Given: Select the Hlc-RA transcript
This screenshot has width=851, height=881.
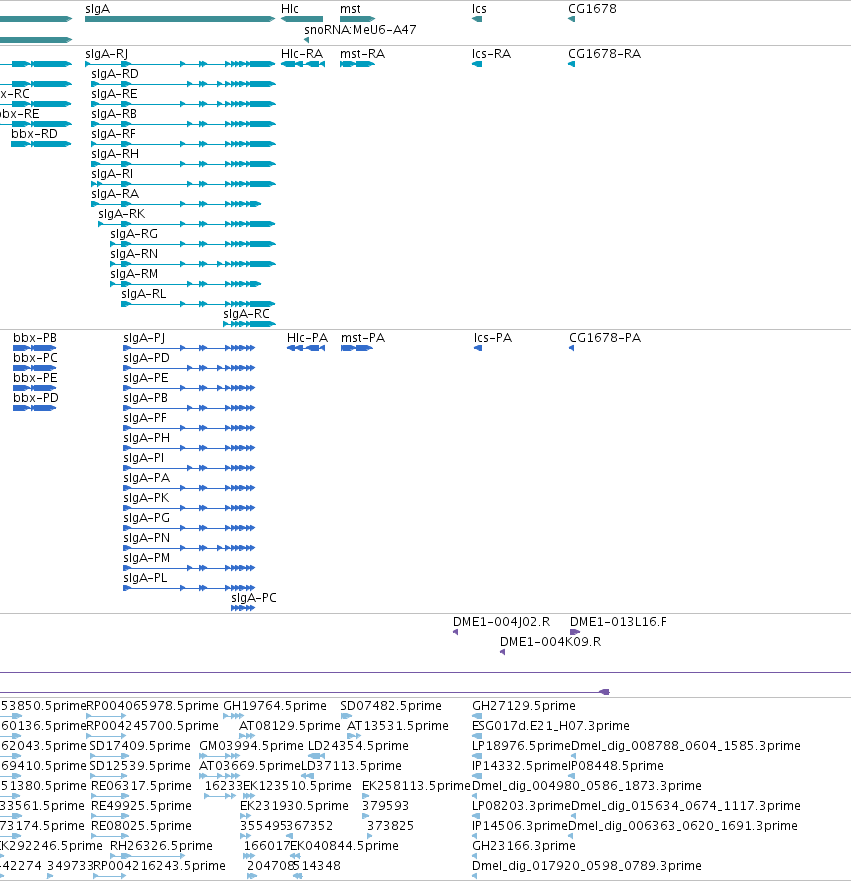Looking at the screenshot, I should 303,64.
